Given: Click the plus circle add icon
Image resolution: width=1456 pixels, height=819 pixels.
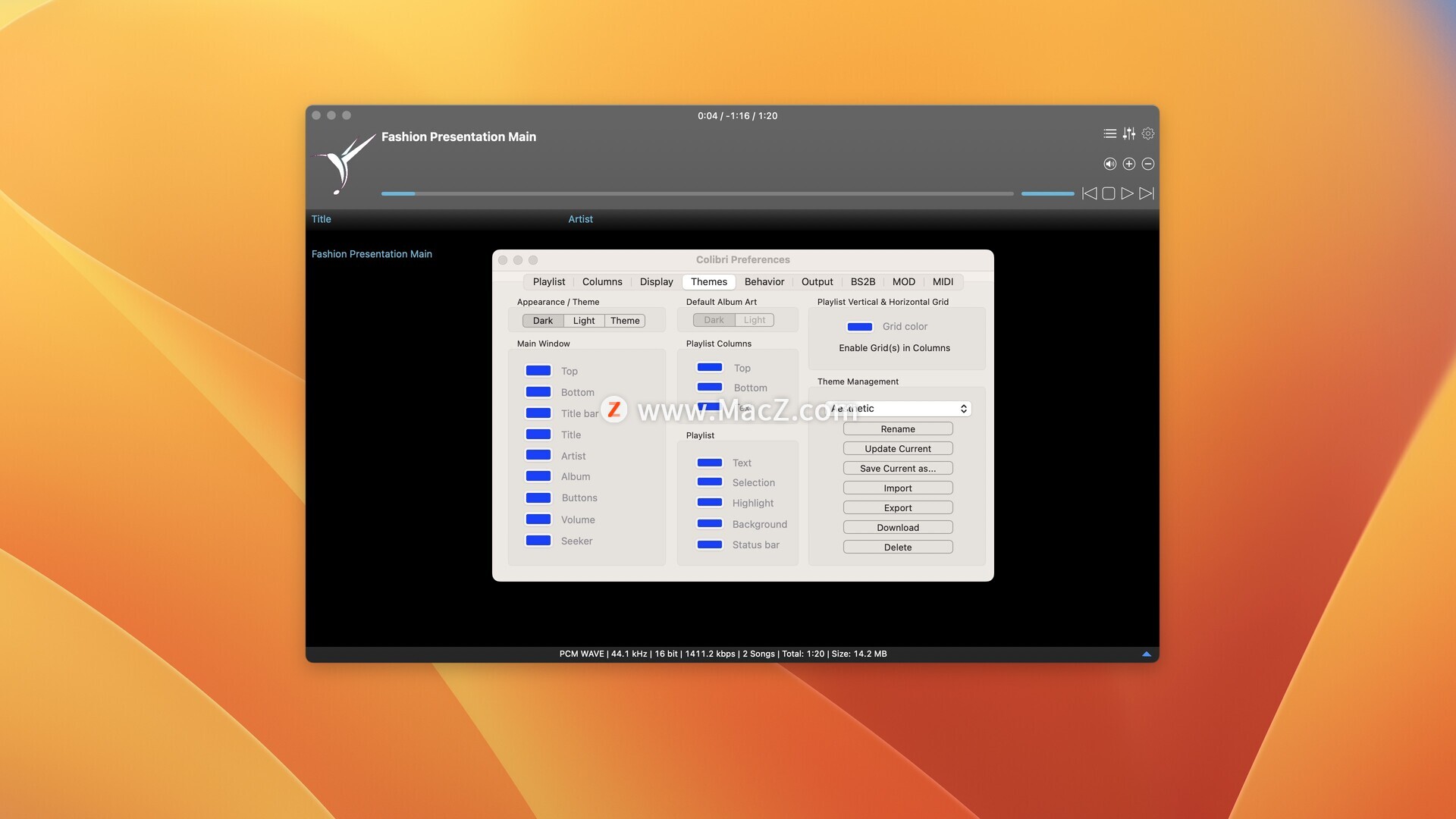Looking at the screenshot, I should point(1129,164).
